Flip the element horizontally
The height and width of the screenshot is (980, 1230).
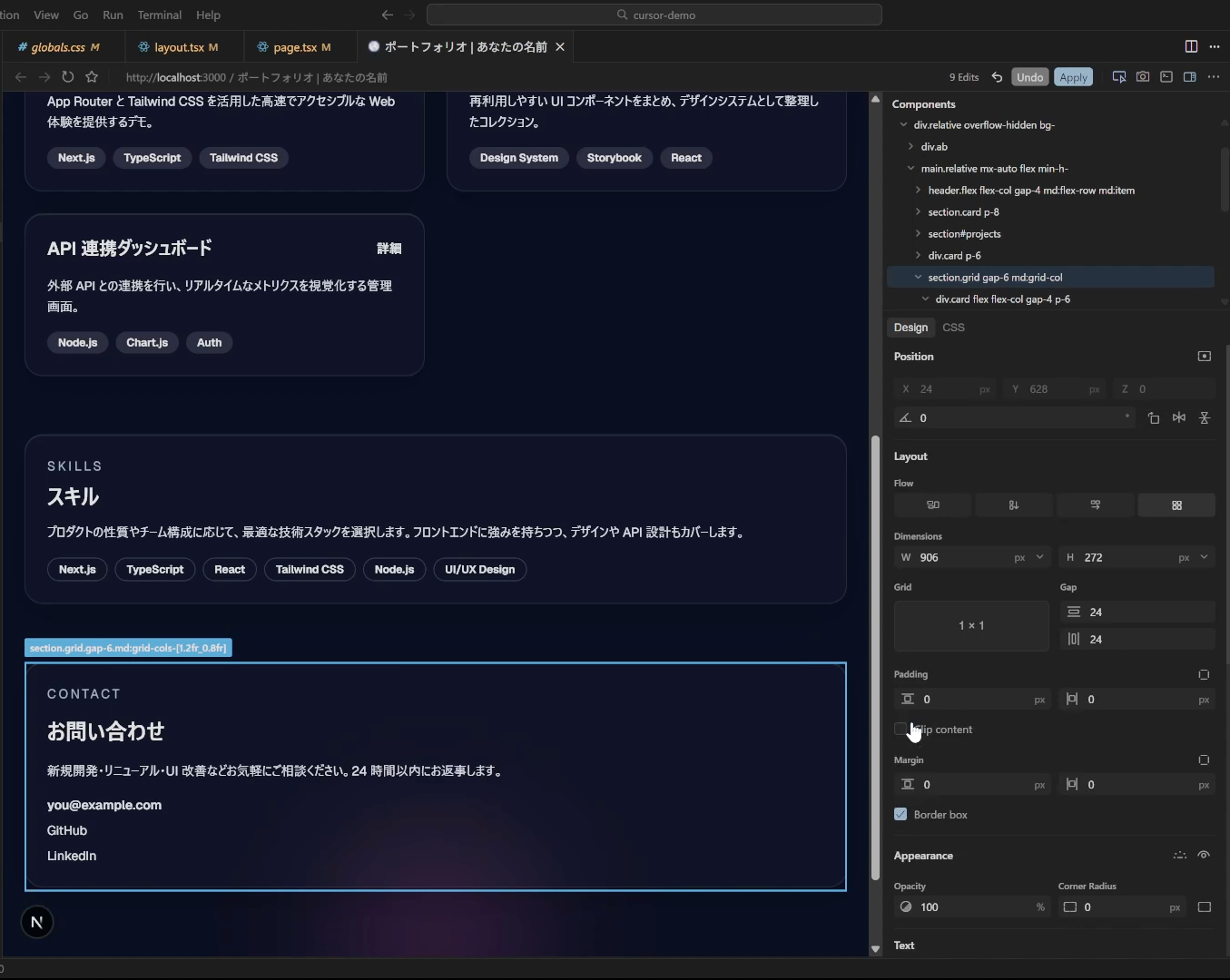[1178, 418]
